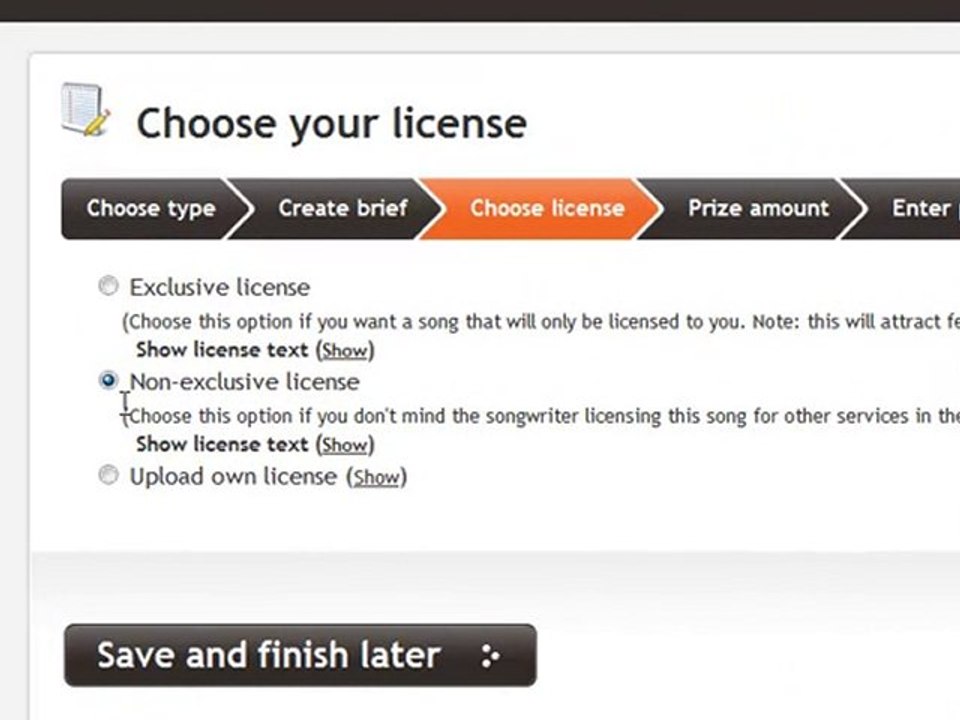Click the Non-exclusive license label text
Screen dimensions: 960x720
[245, 382]
